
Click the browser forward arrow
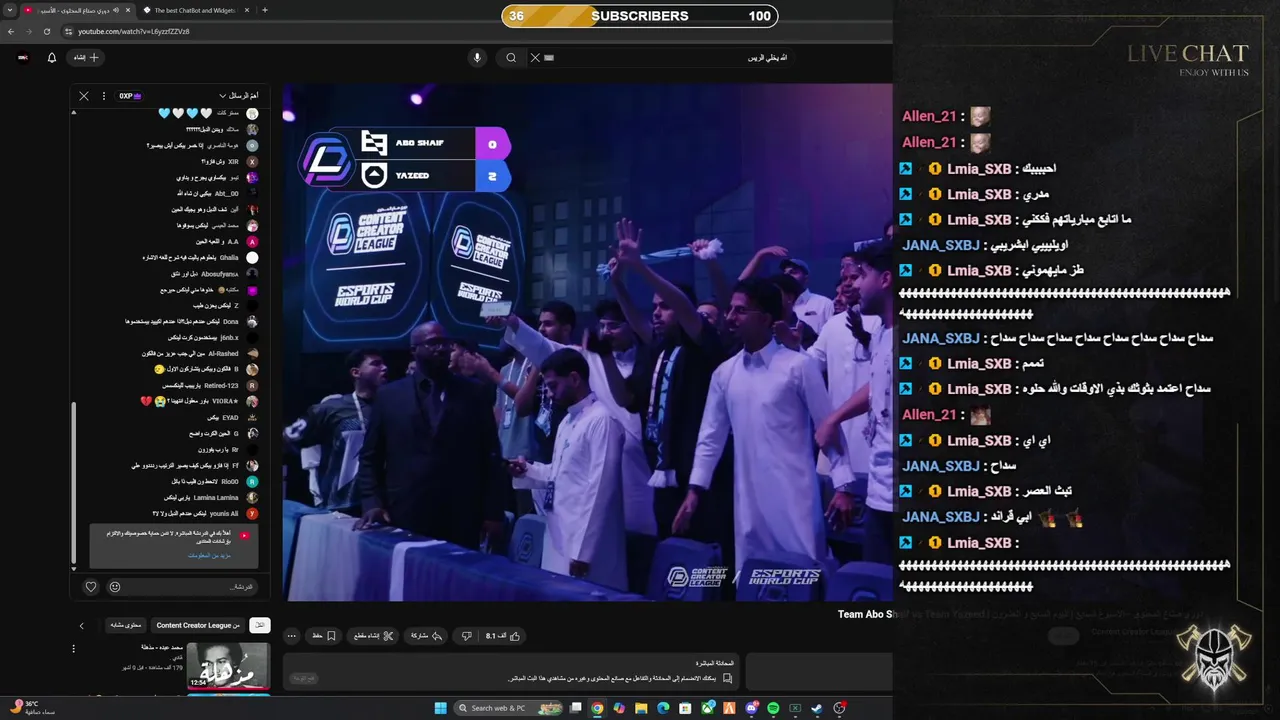29,31
